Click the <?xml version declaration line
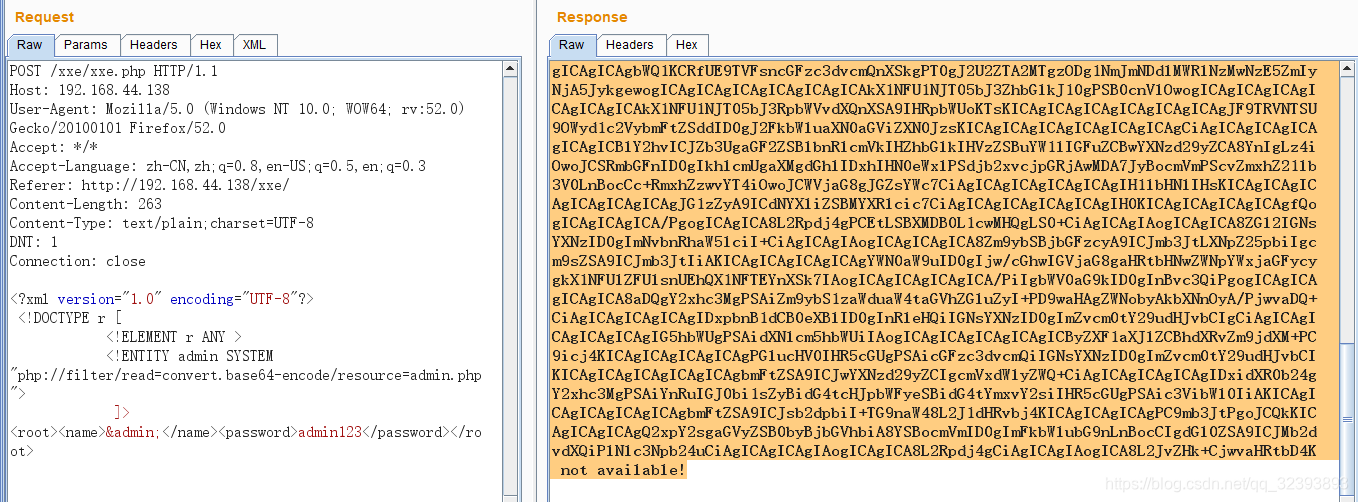 pyautogui.click(x=162, y=299)
